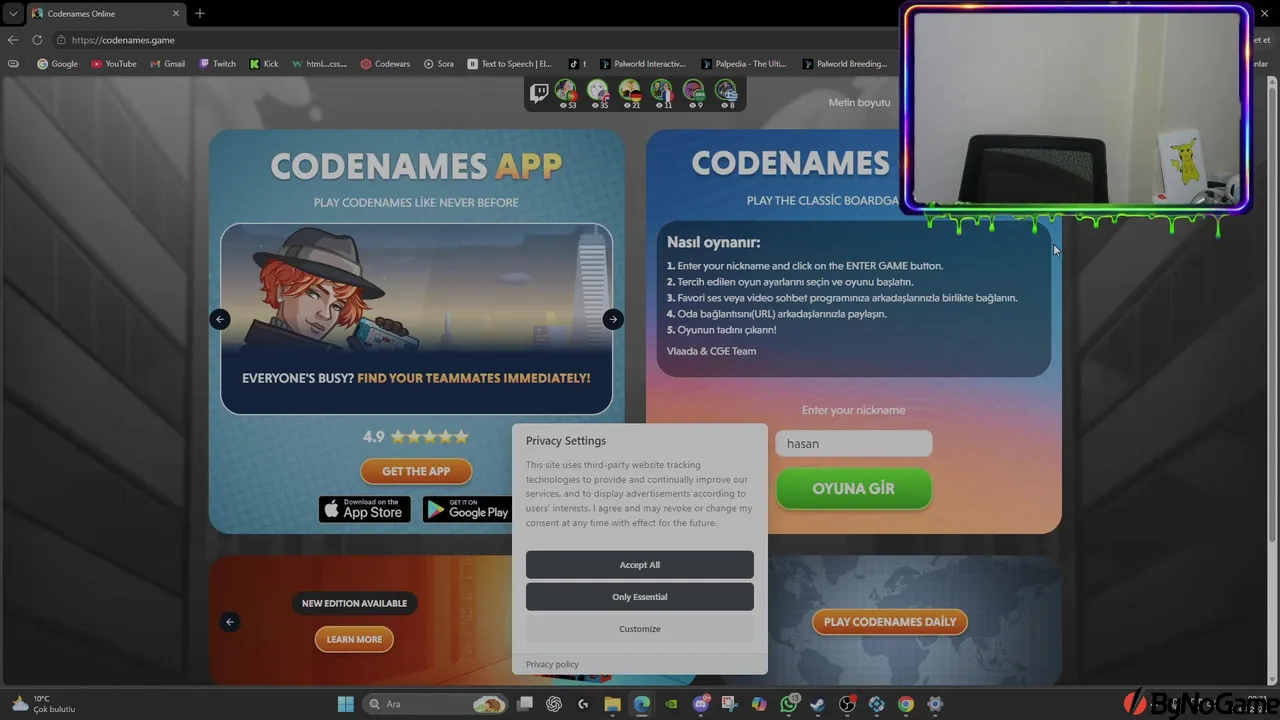Open Codewars bookmark
1280x720 pixels.
pos(385,64)
